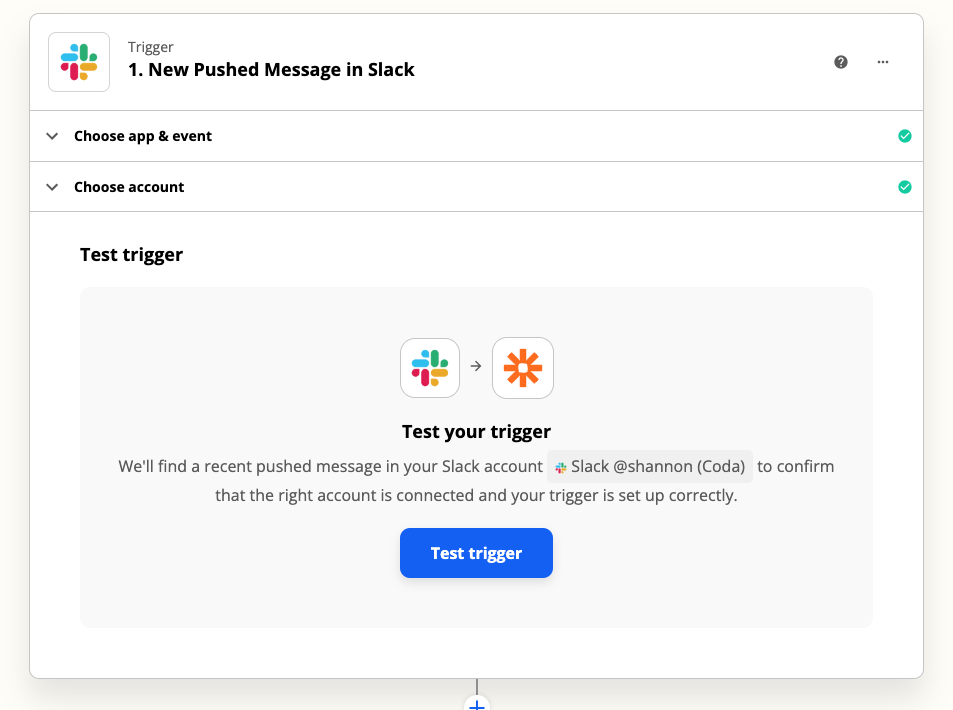Click green checkmark beside Choose app & event
Viewport: 953px width, 710px height.
point(905,136)
